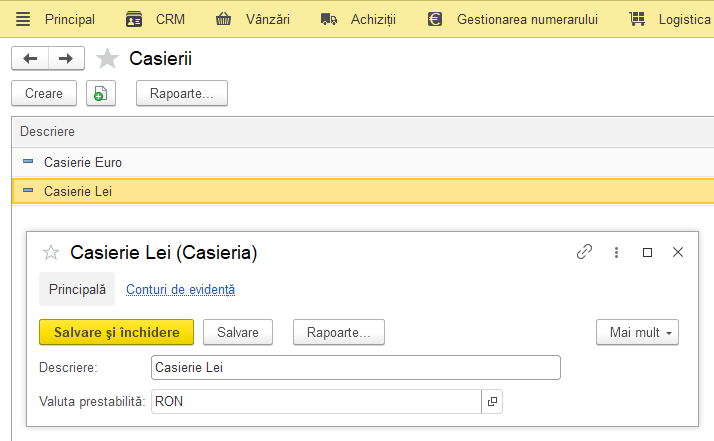Maximize the Casierie Lei form
The image size is (714, 441).
647,252
